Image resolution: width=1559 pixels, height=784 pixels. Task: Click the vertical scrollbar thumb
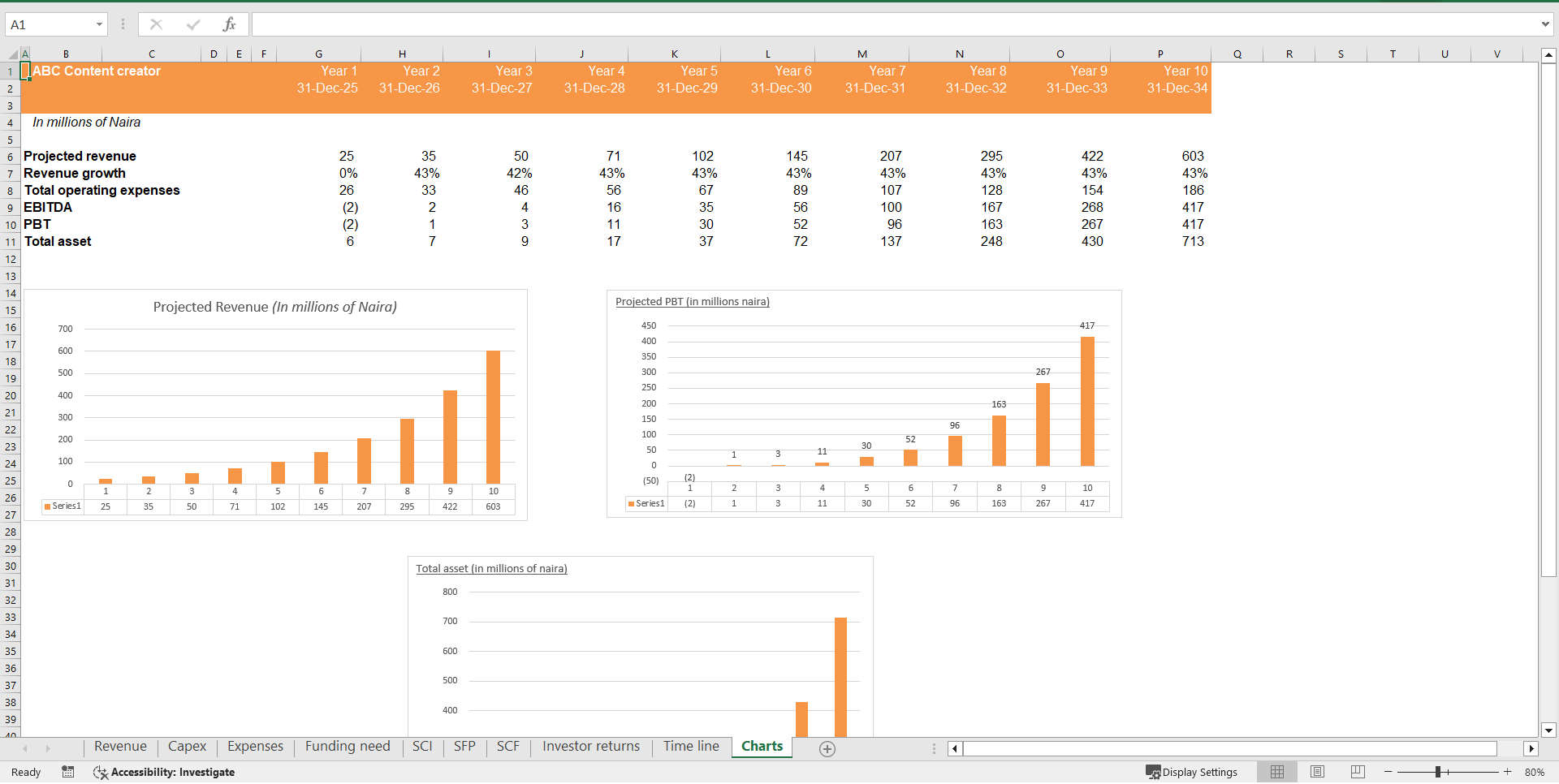coord(1548,320)
